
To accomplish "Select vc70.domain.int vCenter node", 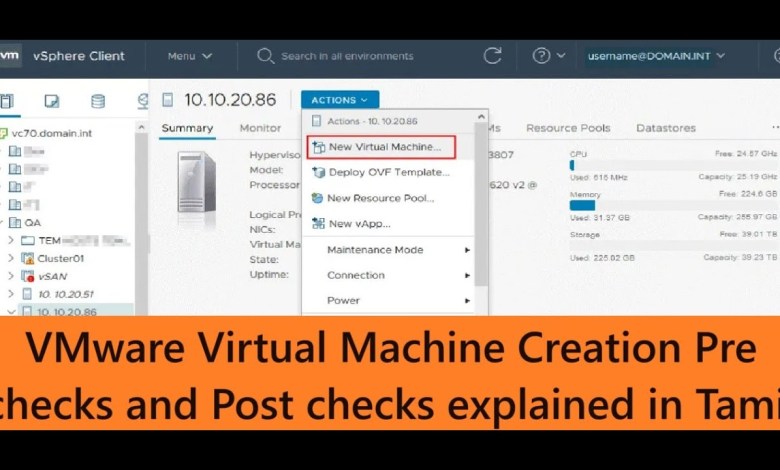I will [x=52, y=133].
